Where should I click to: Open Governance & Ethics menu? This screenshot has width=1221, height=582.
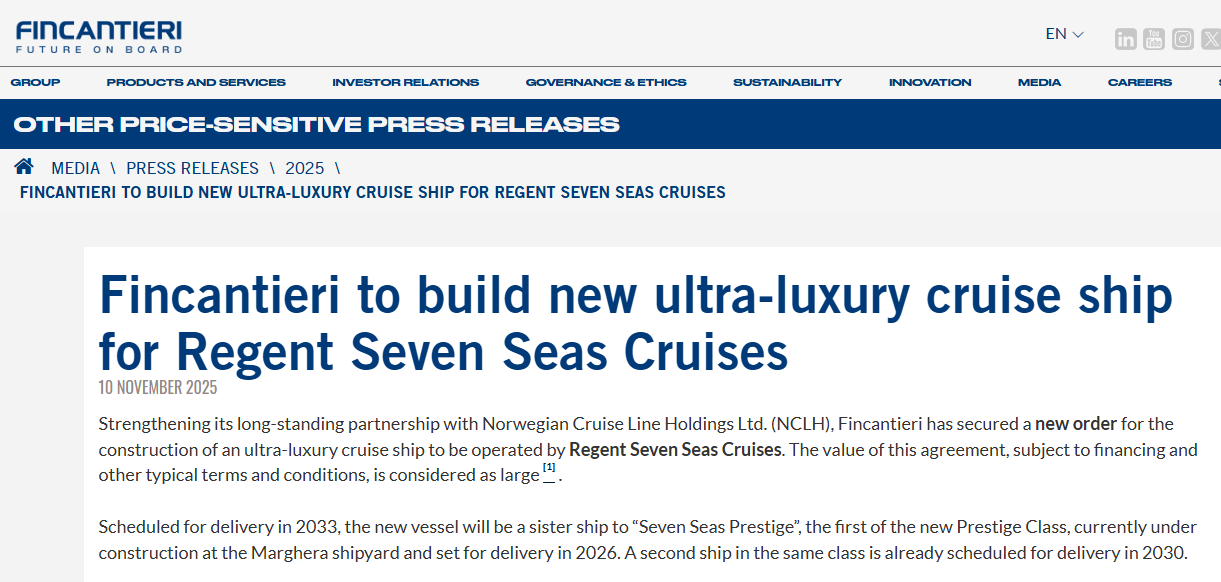pyautogui.click(x=606, y=82)
